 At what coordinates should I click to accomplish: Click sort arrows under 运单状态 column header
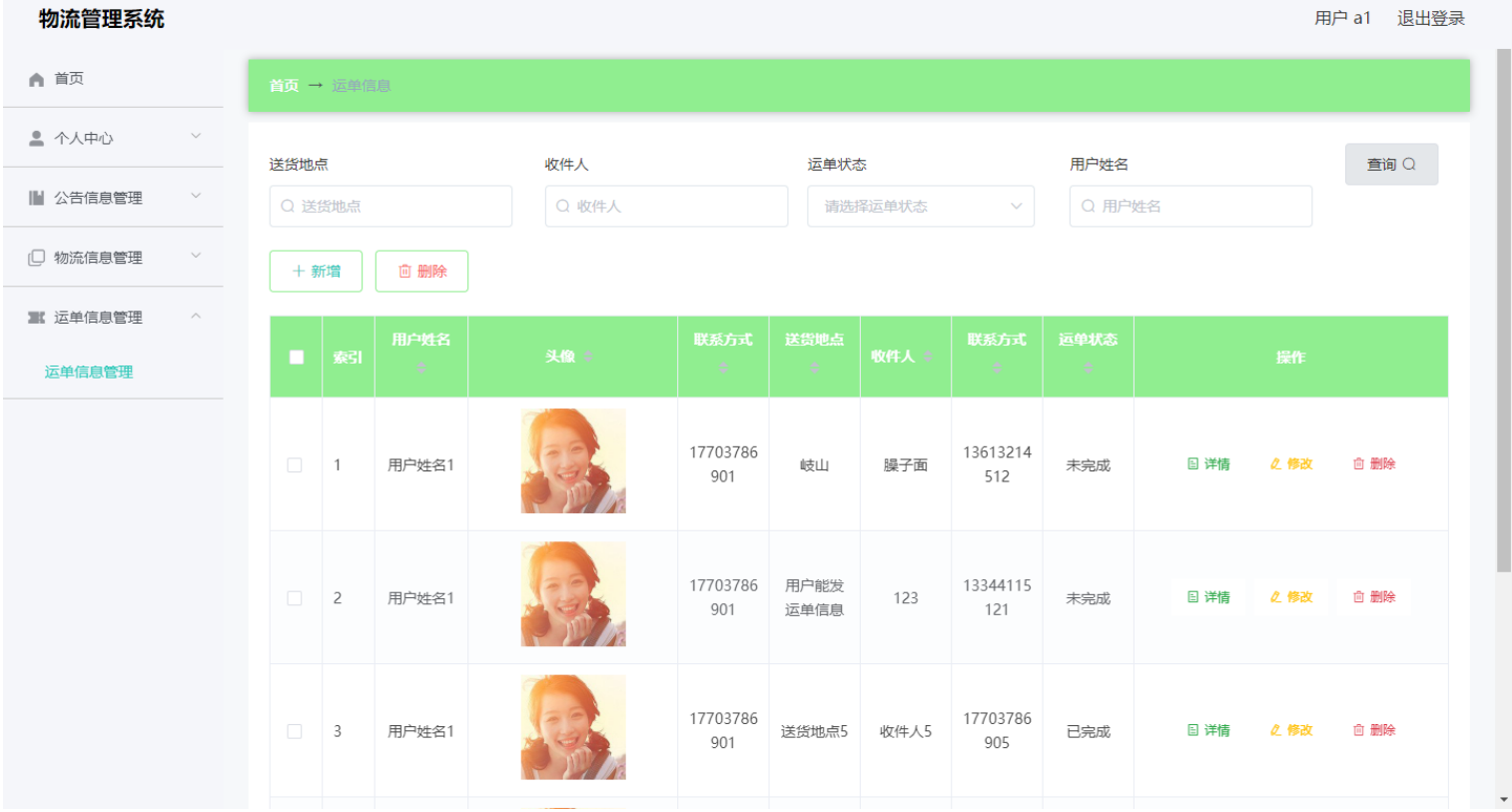1089,369
